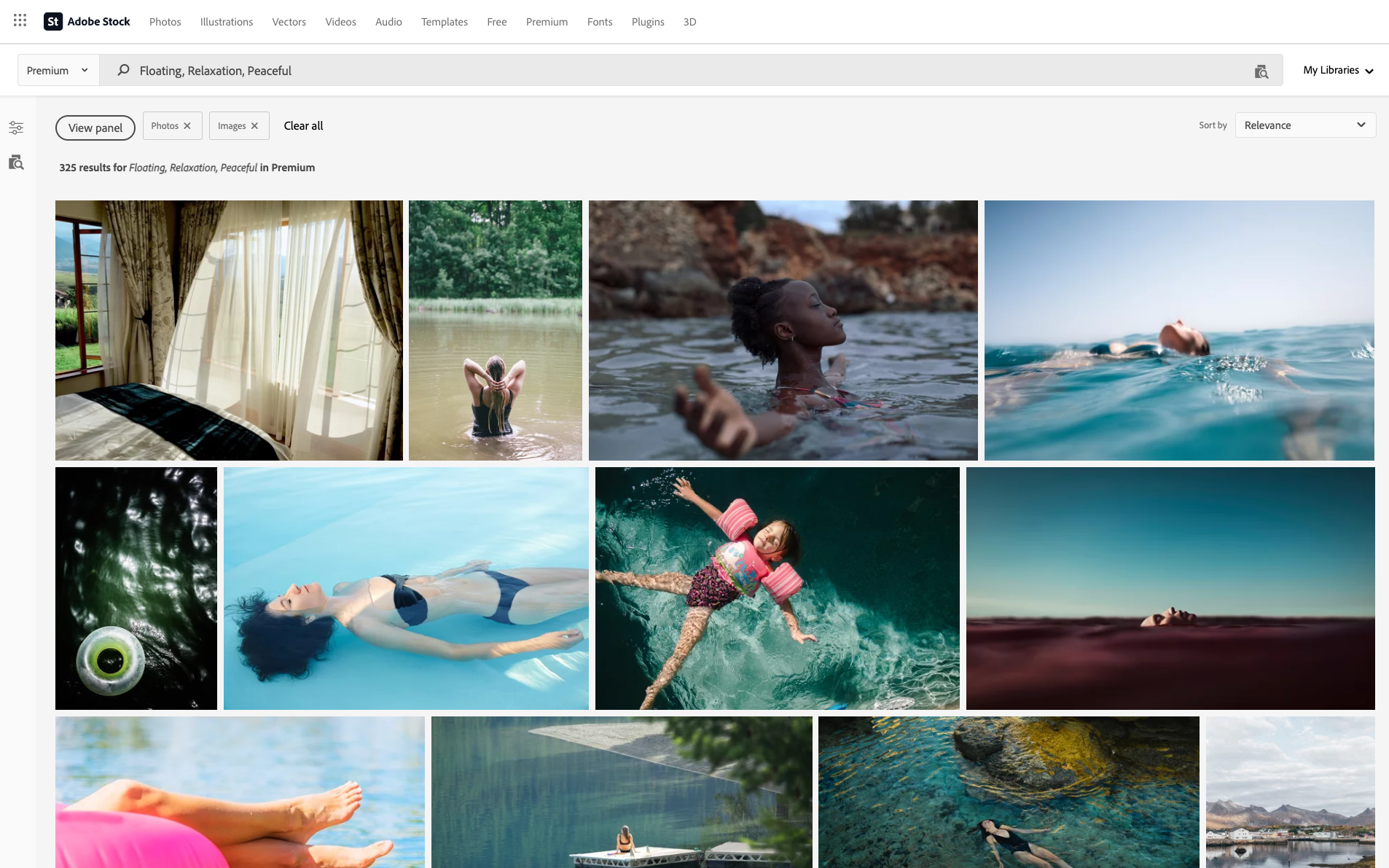Viewport: 1389px width, 868px height.
Task: Open the filters sliders icon in sidebar
Action: [x=16, y=128]
